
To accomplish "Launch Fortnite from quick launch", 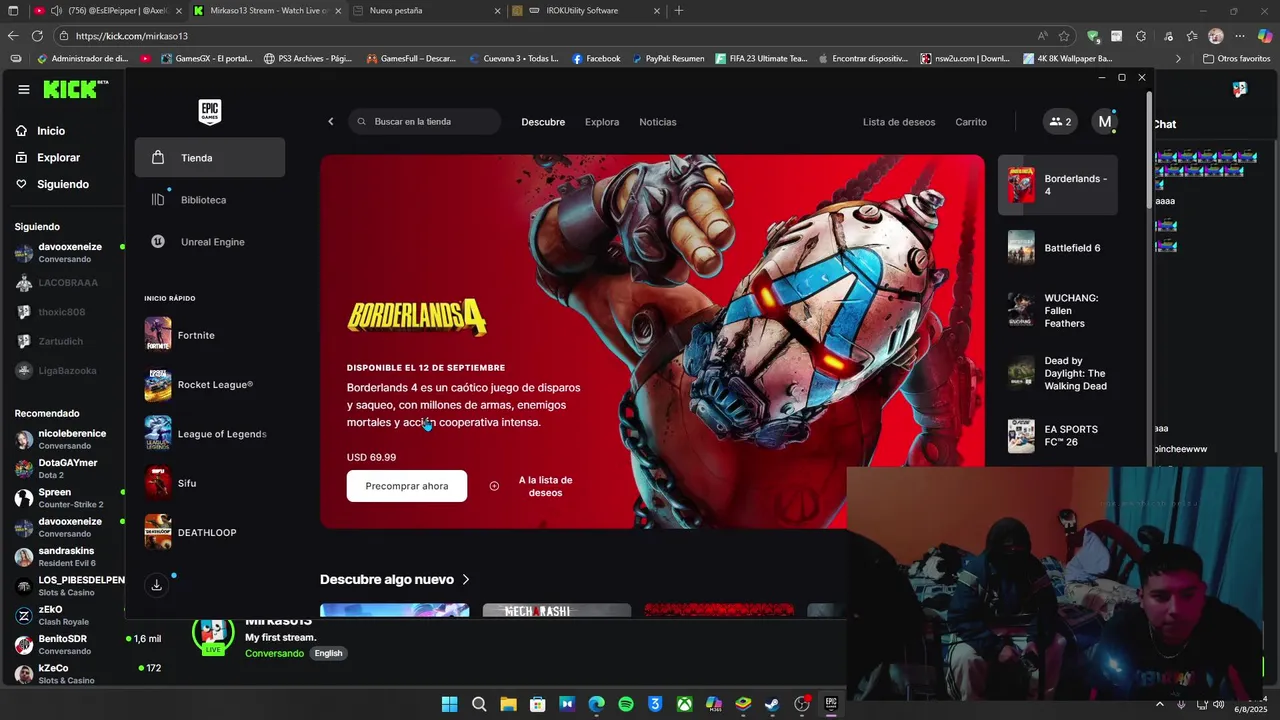I will [196, 335].
